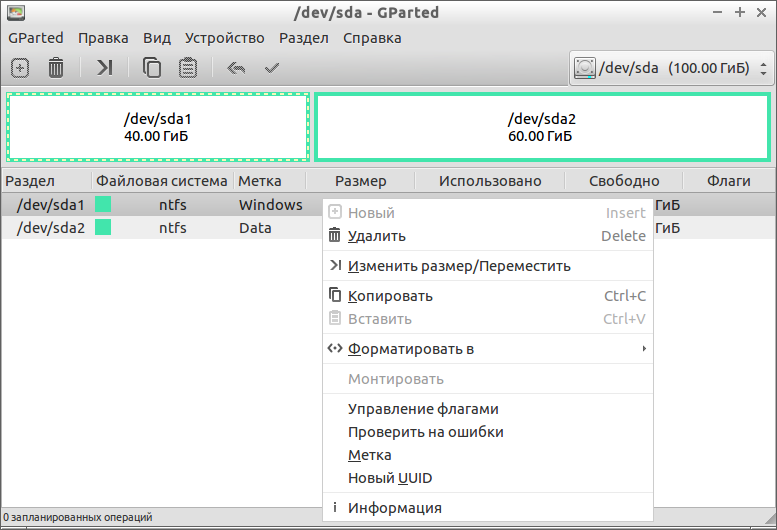Click the GParted application icon in title bar
The image size is (777, 530).
(16, 12)
